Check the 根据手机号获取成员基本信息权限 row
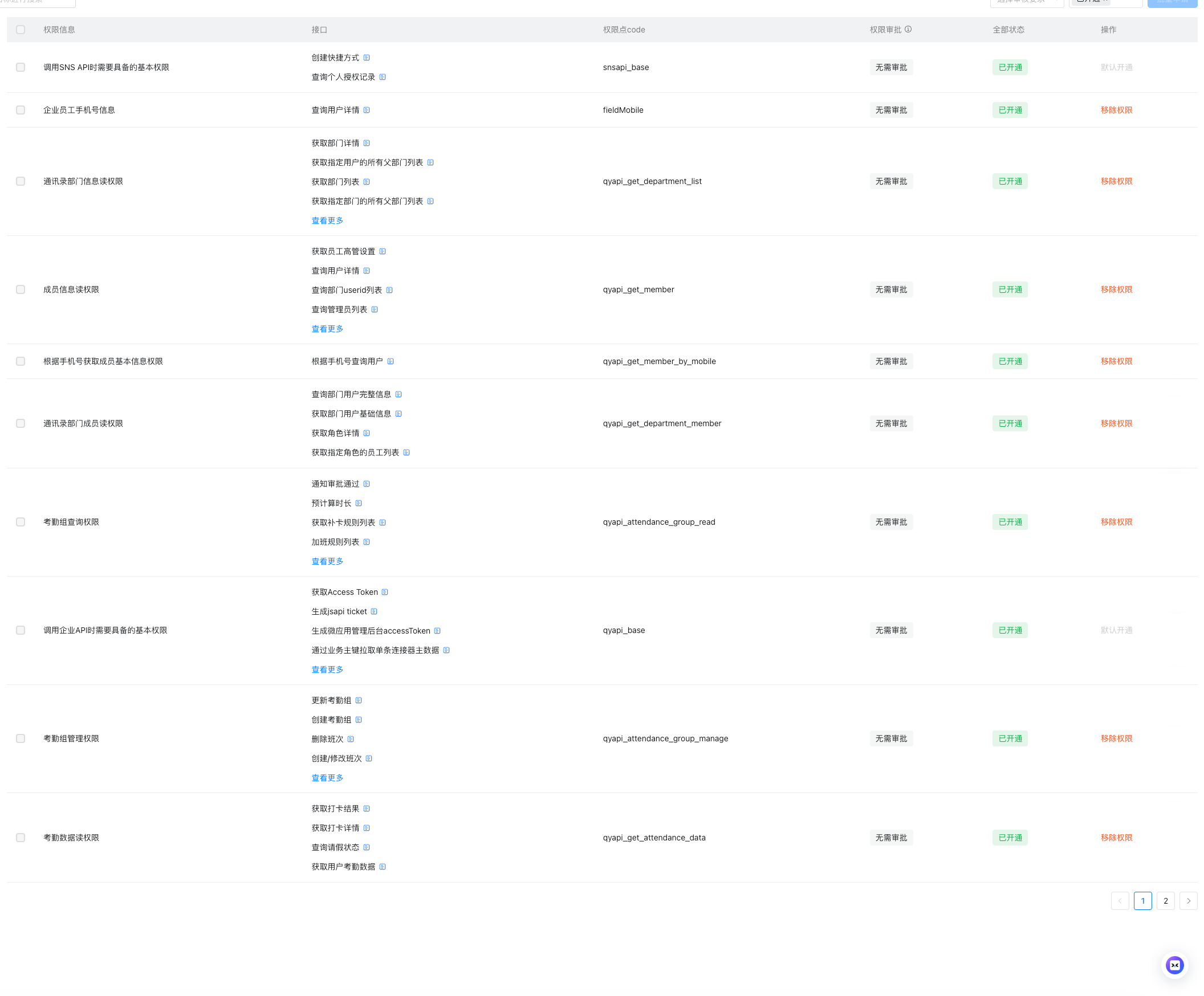 click(x=21, y=362)
